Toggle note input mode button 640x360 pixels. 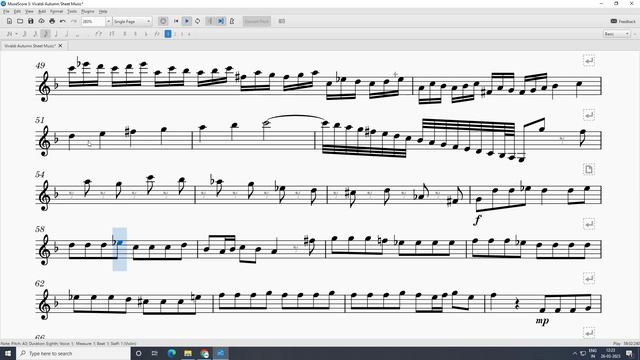pyautogui.click(x=9, y=34)
